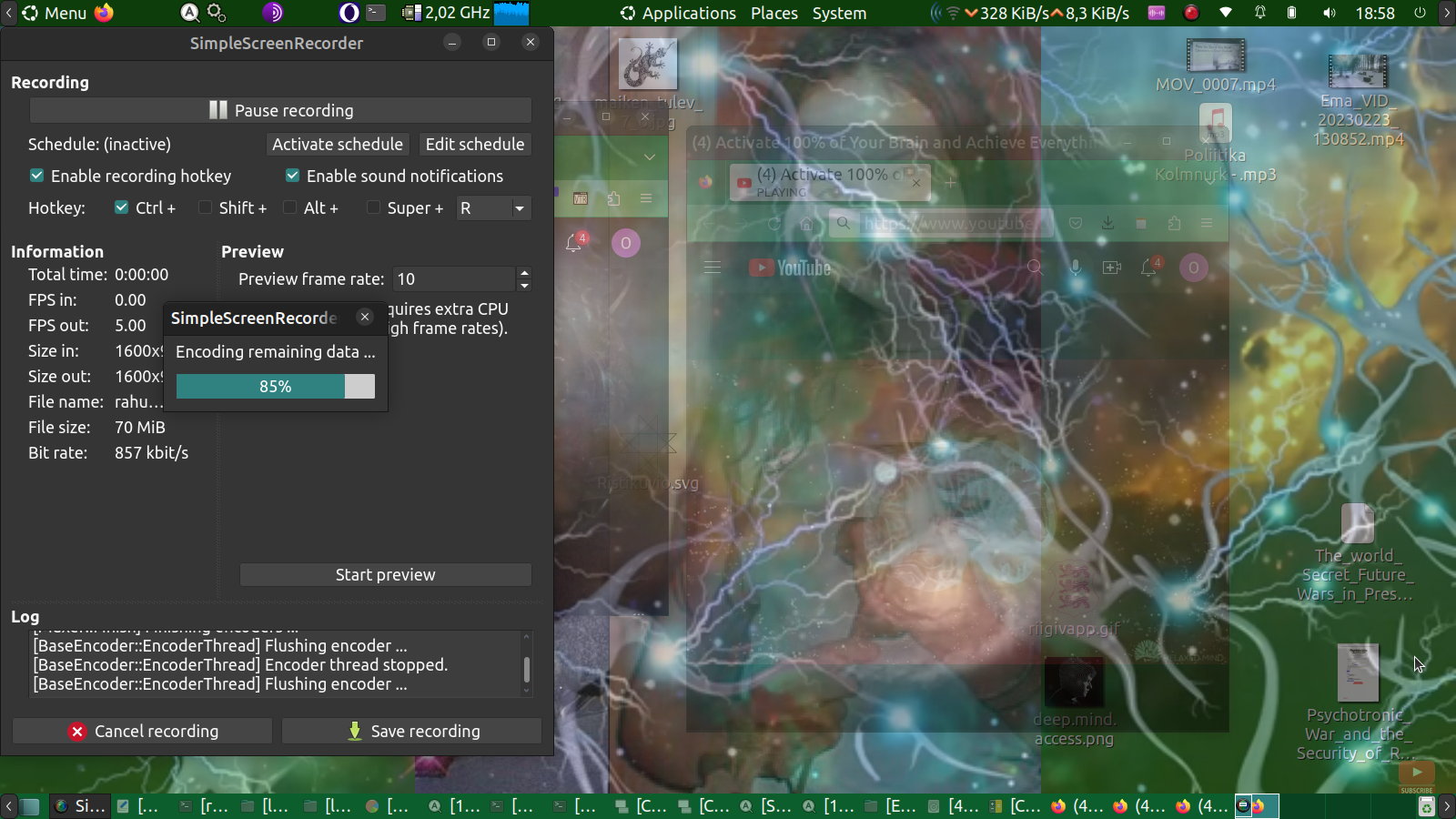Decrease the preview frame rate with down arrow
Image resolution: width=1456 pixels, height=819 pixels.
tap(524, 286)
